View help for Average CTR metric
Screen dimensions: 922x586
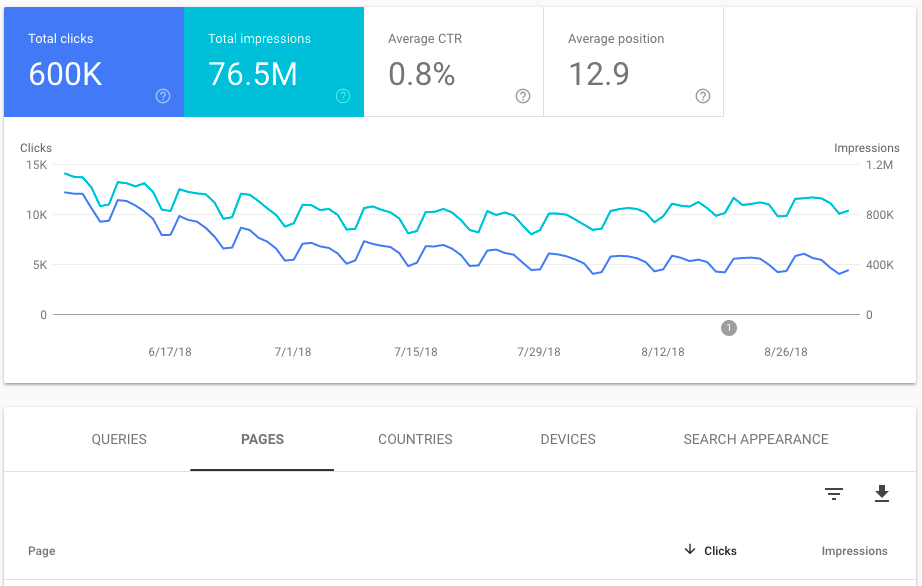coord(522,96)
